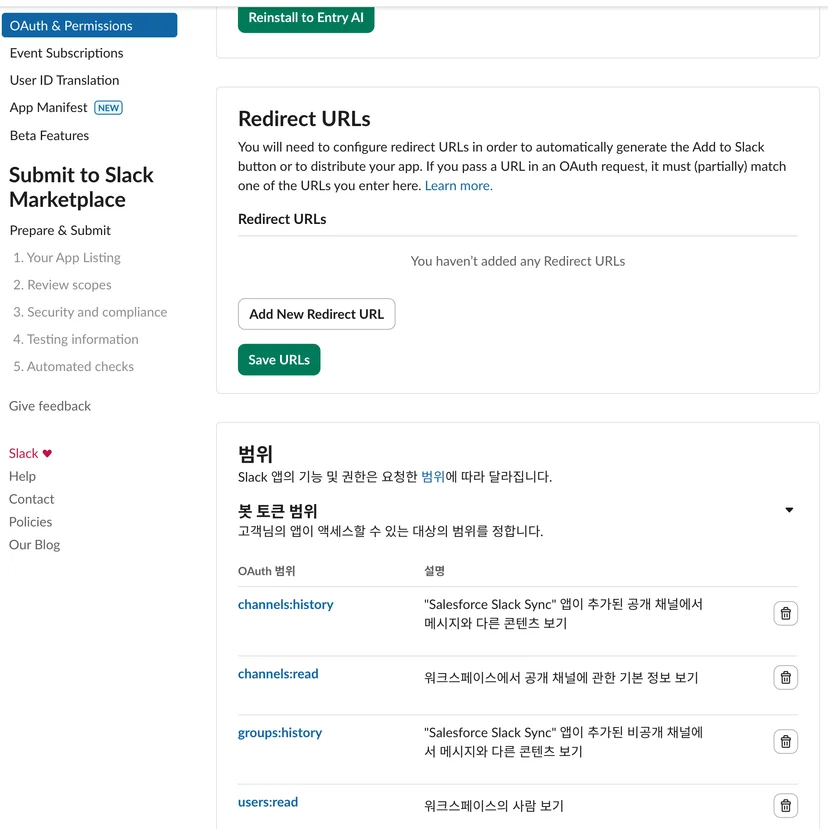This screenshot has height=829, width=828.
Task: Save the redirect URLs
Action: (x=279, y=360)
